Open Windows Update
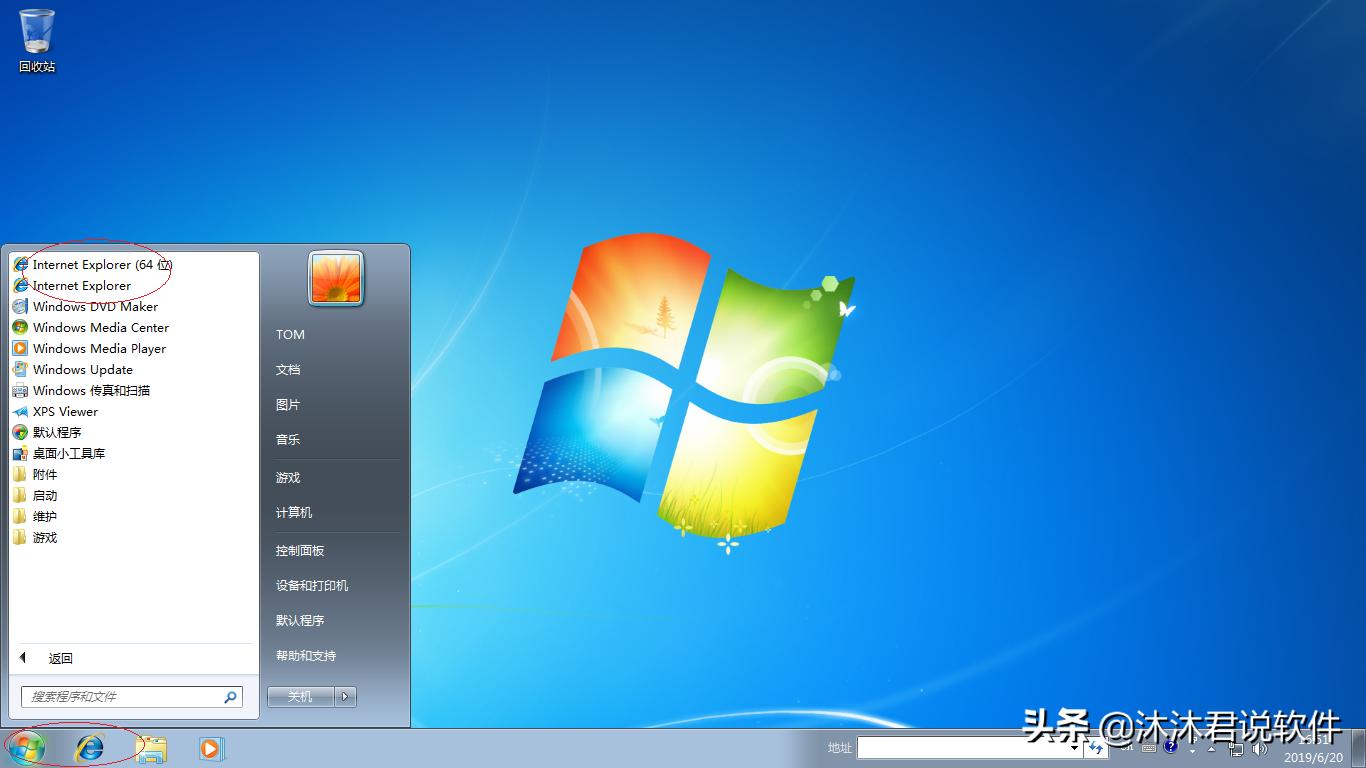Screen dimensions: 1366x768 click(82, 369)
